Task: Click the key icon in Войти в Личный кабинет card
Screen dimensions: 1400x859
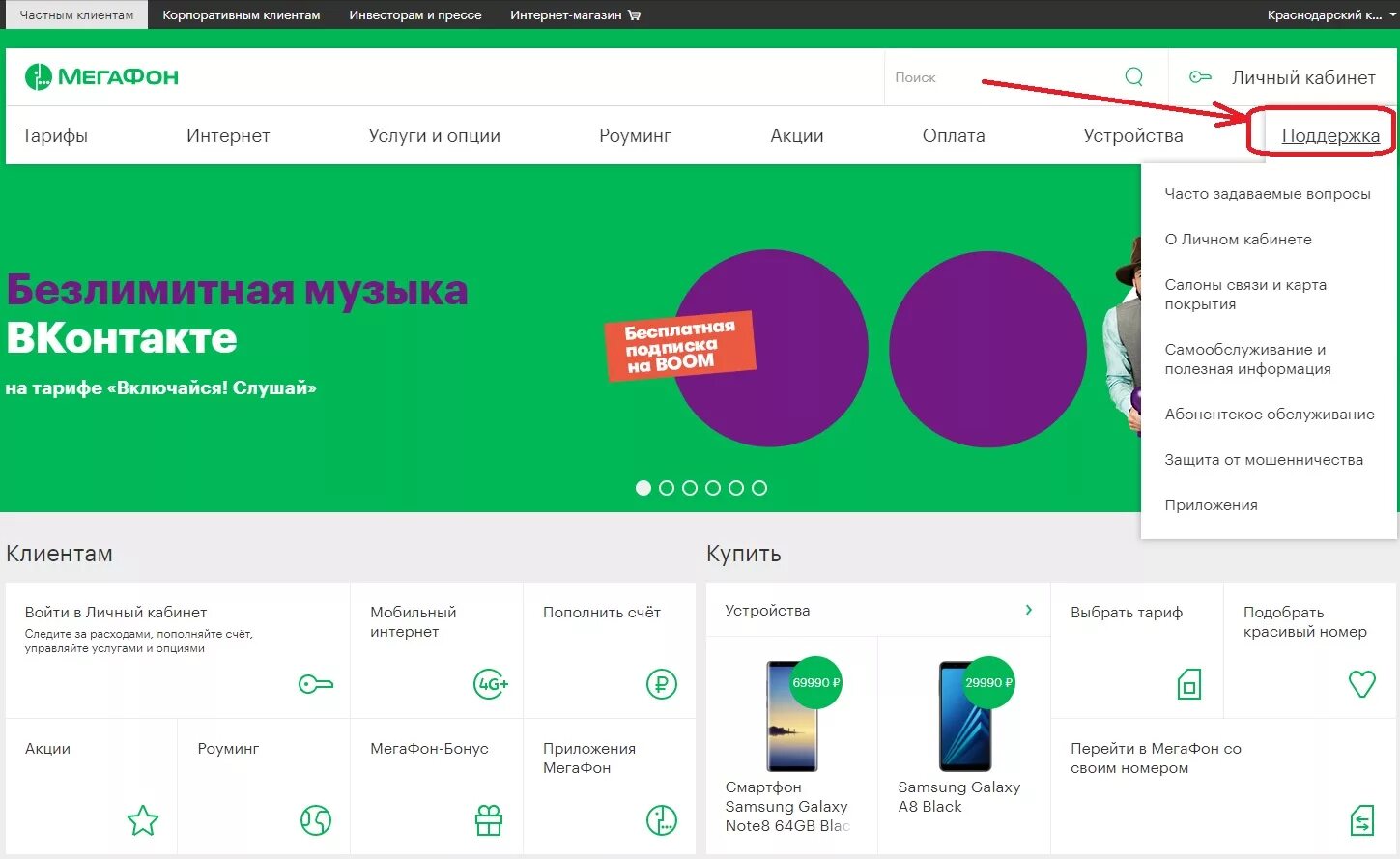Action: click(315, 685)
